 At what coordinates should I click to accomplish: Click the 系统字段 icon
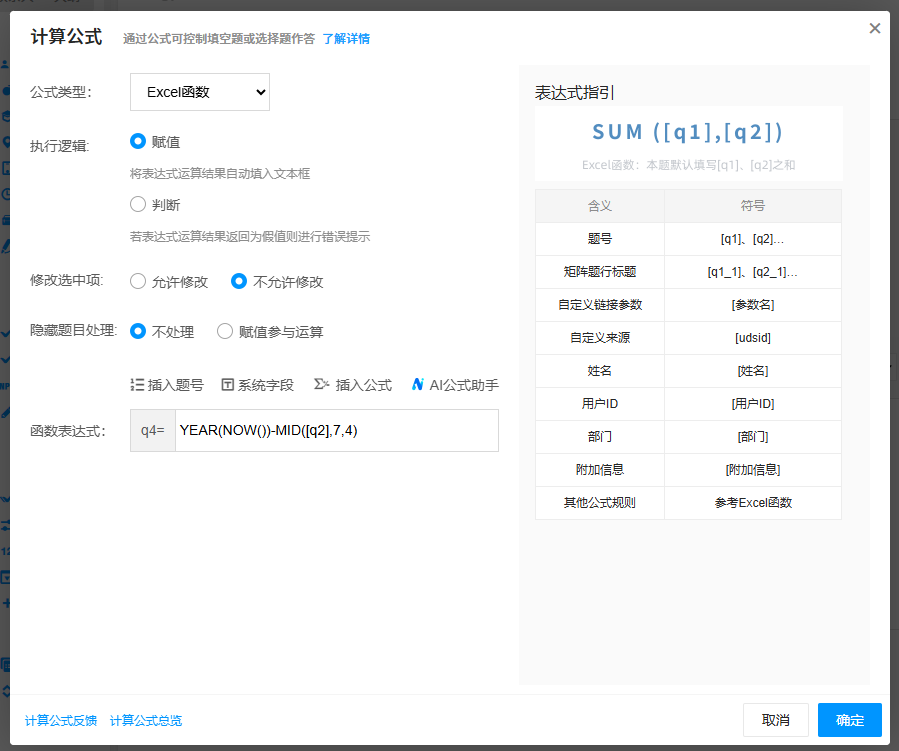point(228,385)
